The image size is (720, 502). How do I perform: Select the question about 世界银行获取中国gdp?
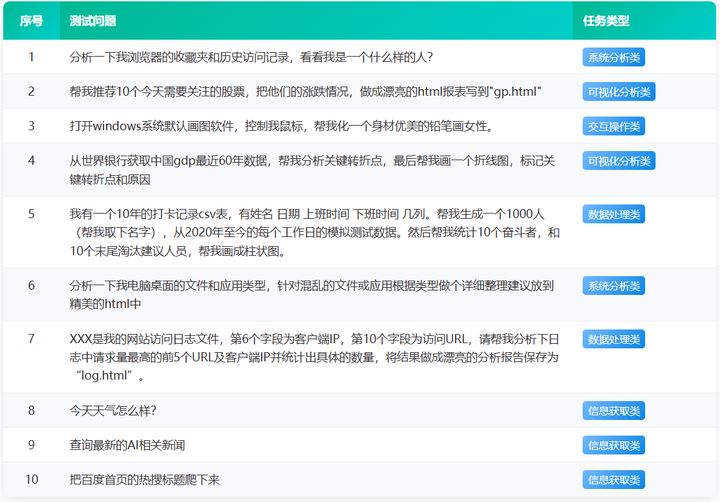click(x=312, y=170)
